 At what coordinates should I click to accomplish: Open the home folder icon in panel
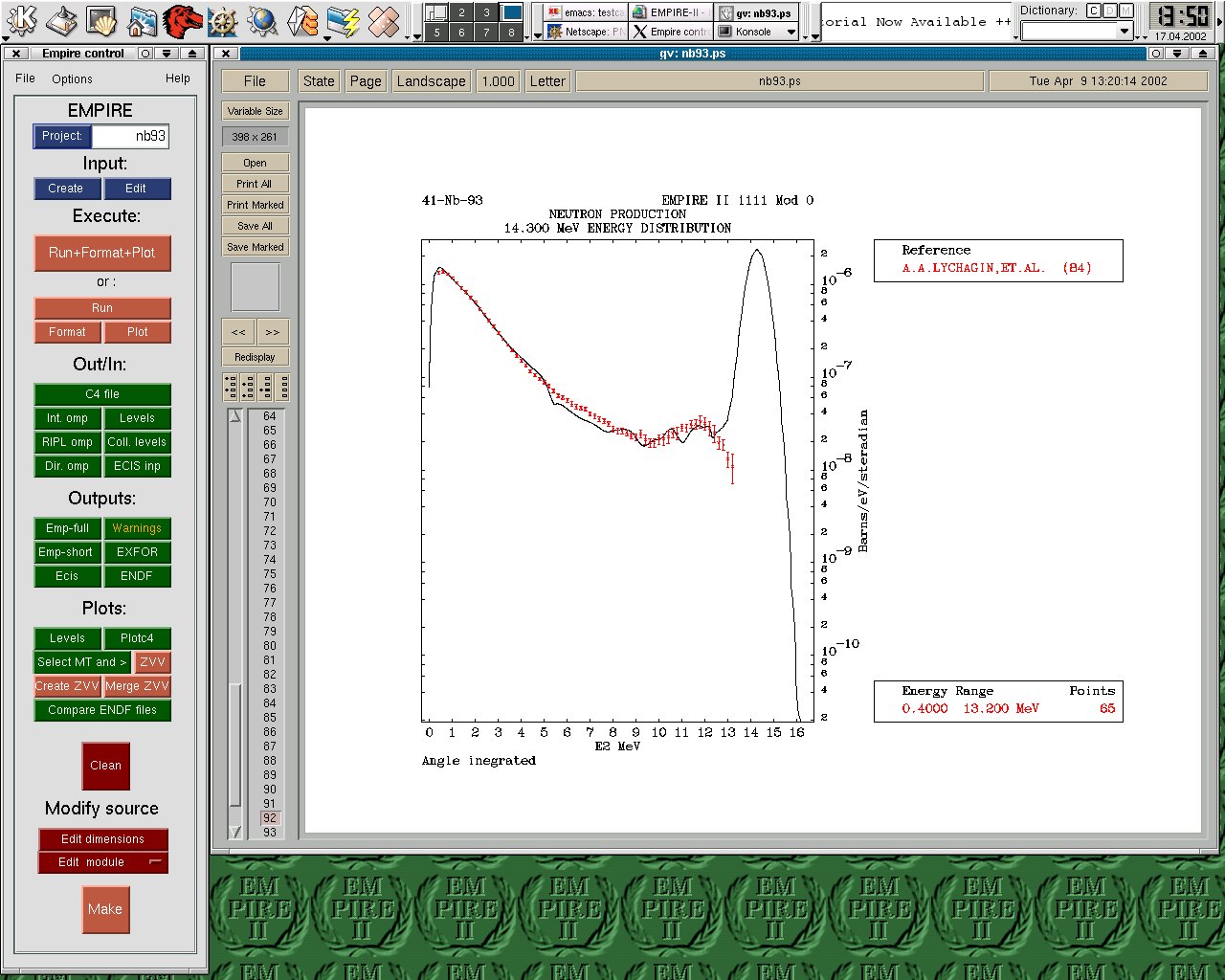142,20
